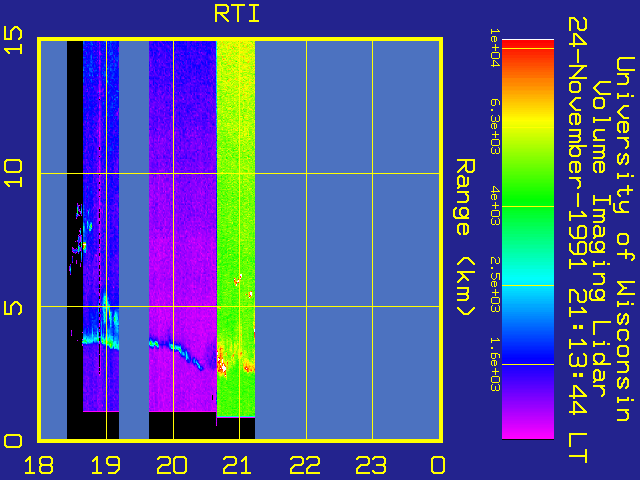Screen dimensions: 640x480
Task: Click the range-axis label 5
Action: tap(13, 307)
